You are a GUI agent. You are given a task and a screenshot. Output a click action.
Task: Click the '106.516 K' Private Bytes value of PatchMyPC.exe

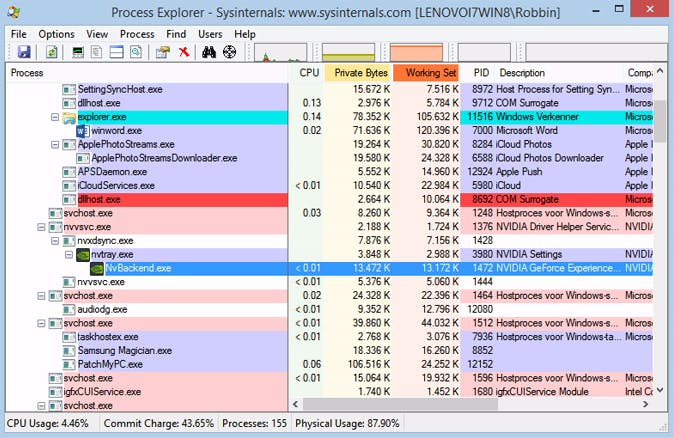point(369,364)
